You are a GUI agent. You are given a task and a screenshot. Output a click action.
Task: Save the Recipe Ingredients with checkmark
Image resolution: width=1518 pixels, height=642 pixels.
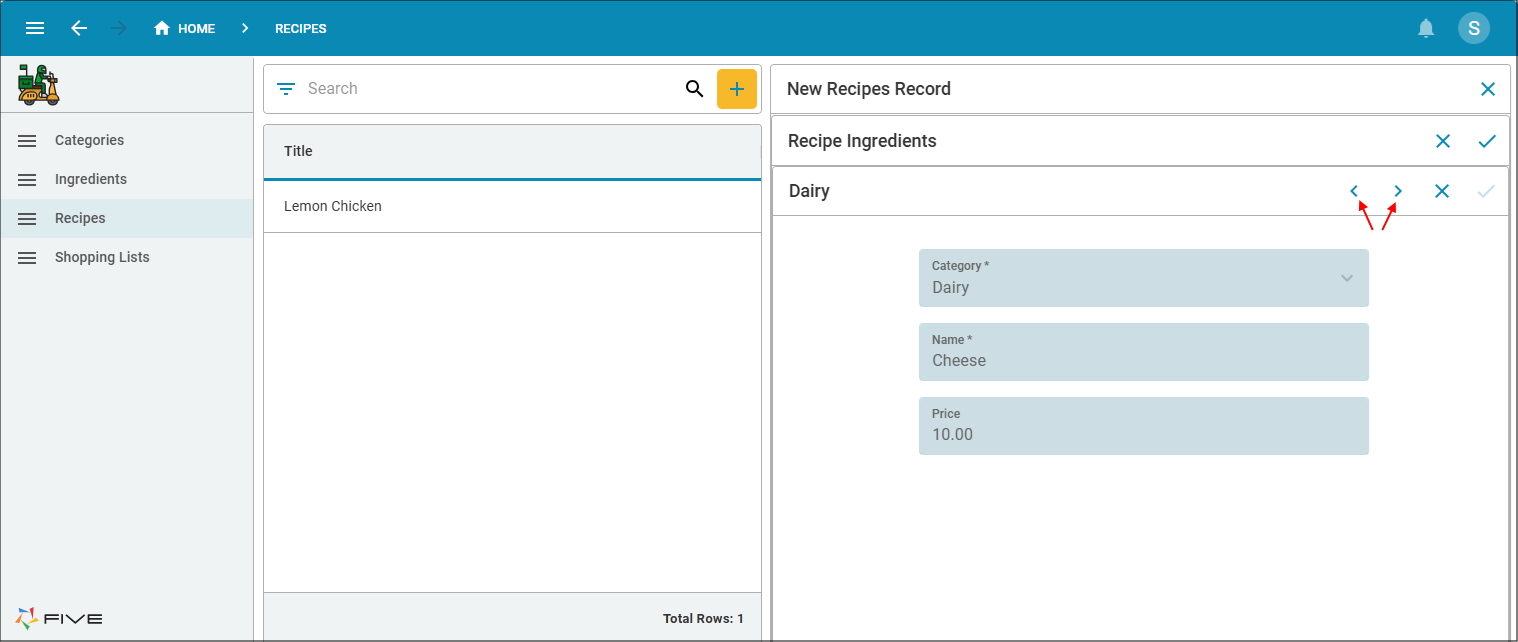click(x=1486, y=141)
